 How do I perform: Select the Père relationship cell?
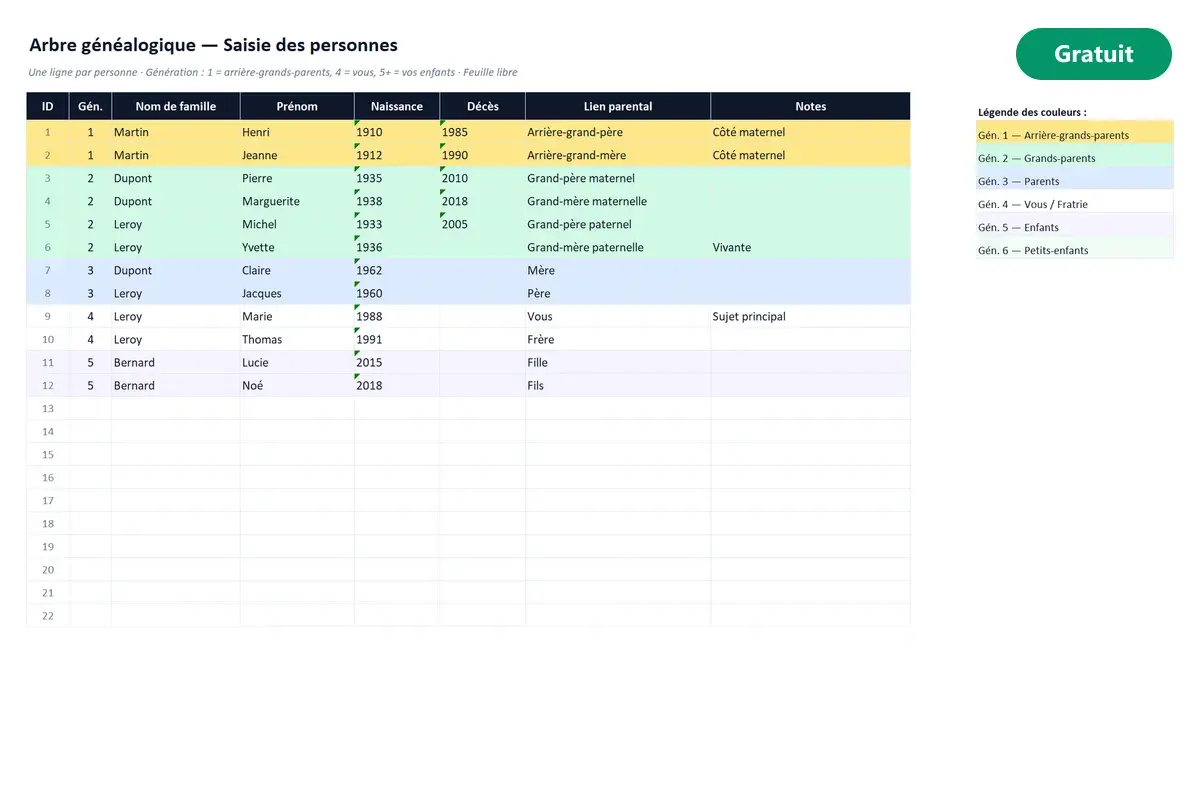[x=618, y=293]
